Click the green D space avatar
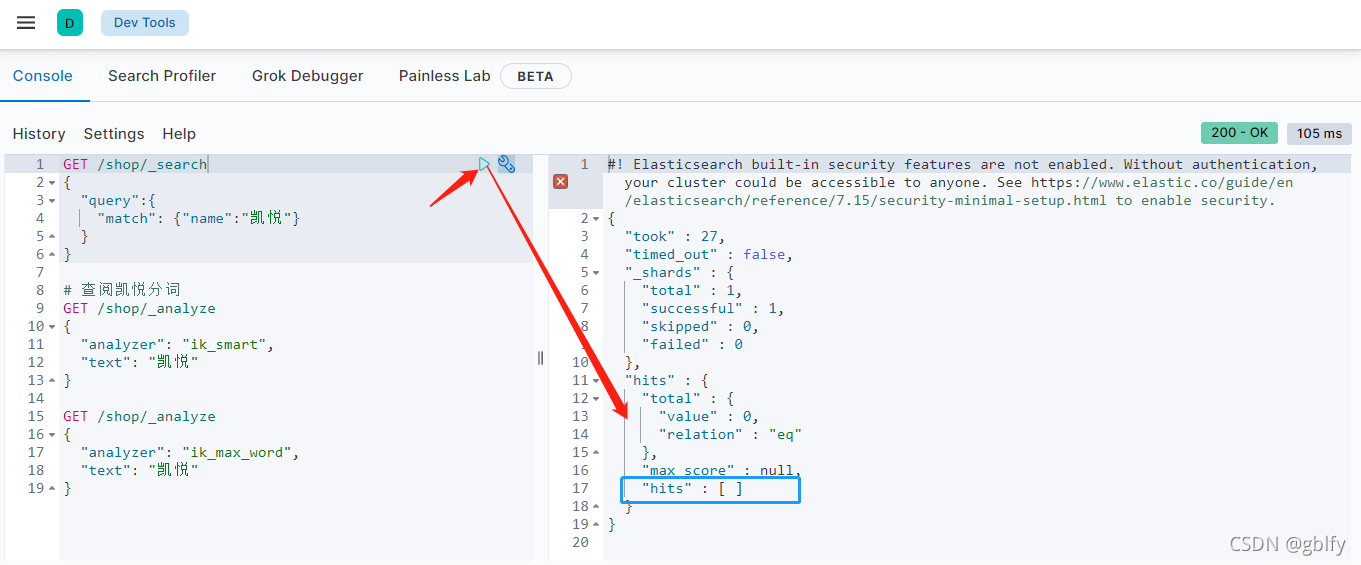This screenshot has width=1361, height=565. click(70, 23)
